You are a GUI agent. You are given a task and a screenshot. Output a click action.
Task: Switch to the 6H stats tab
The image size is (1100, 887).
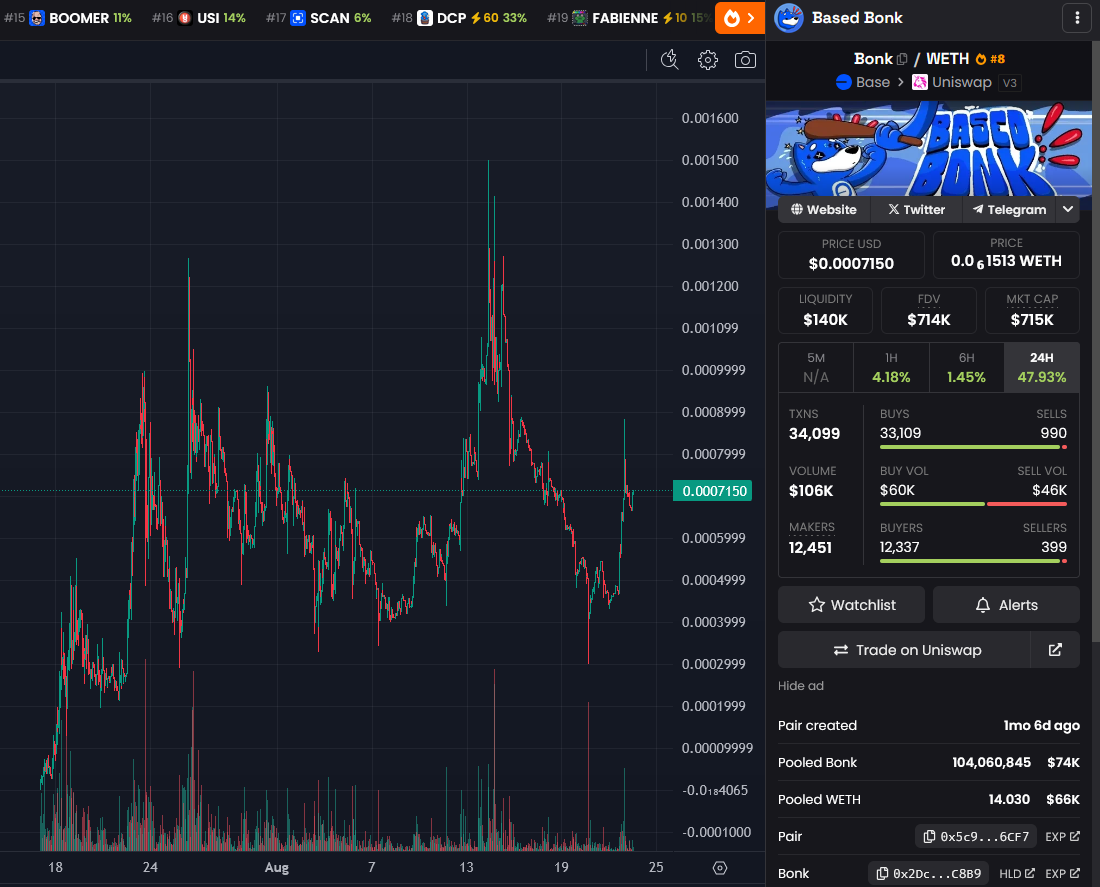pyautogui.click(x=966, y=367)
